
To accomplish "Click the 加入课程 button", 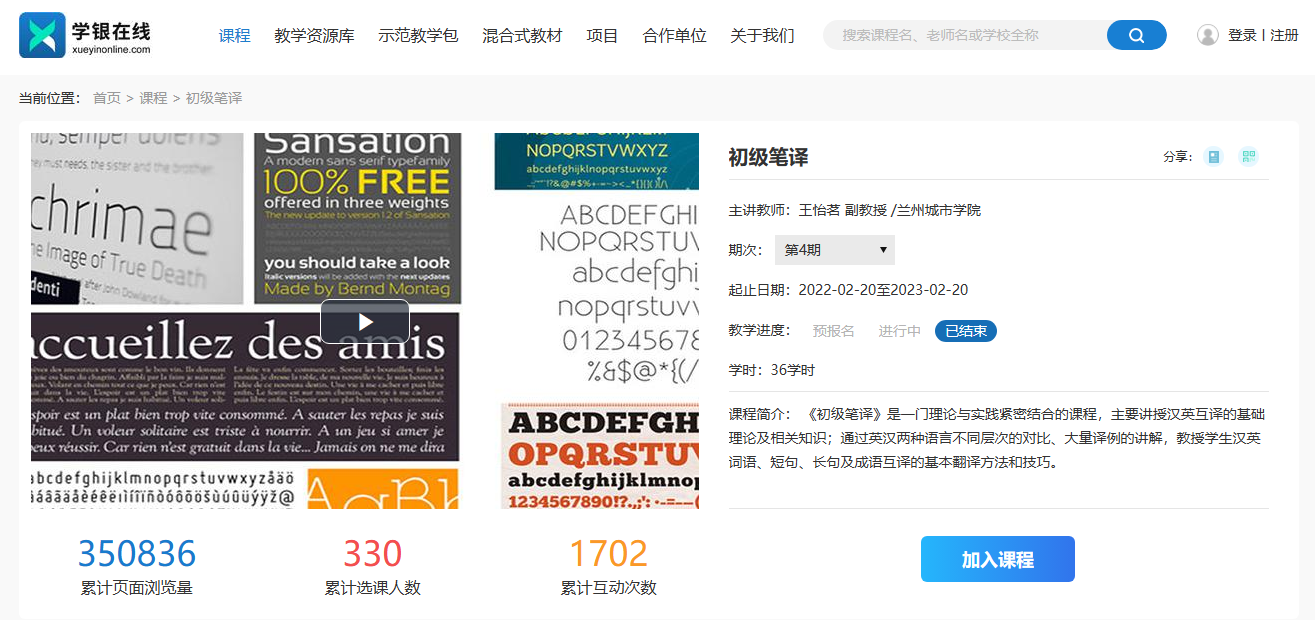I will (x=997, y=559).
